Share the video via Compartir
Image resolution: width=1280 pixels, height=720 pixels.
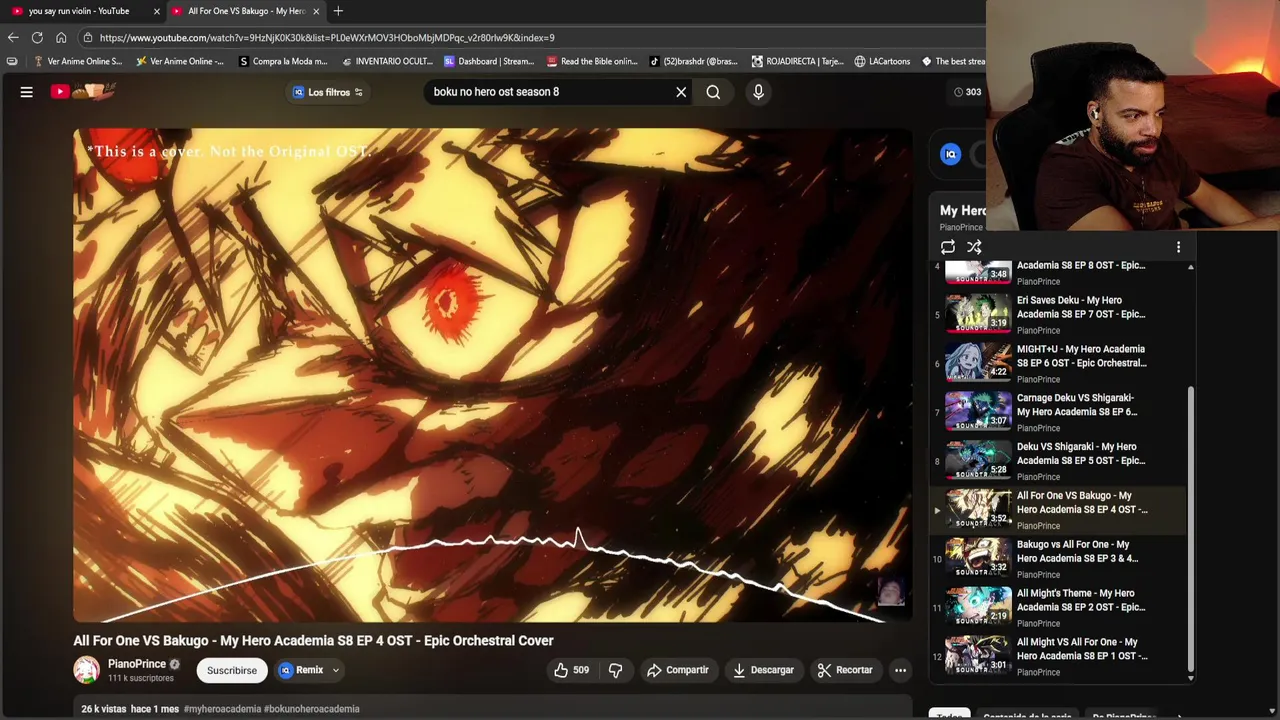click(x=677, y=670)
